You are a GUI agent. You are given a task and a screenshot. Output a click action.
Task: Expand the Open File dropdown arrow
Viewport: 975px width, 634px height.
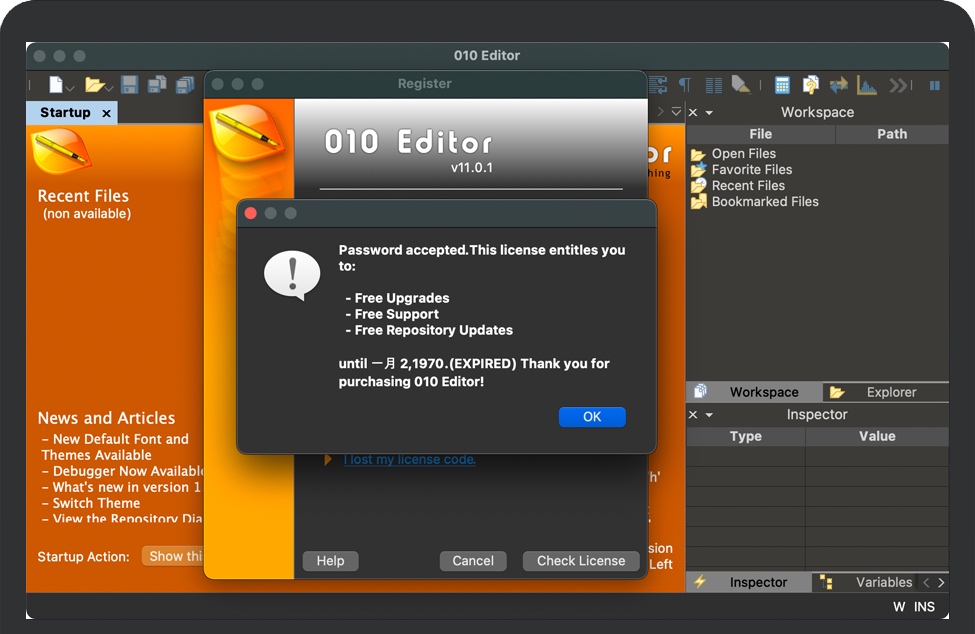pyautogui.click(x=109, y=88)
